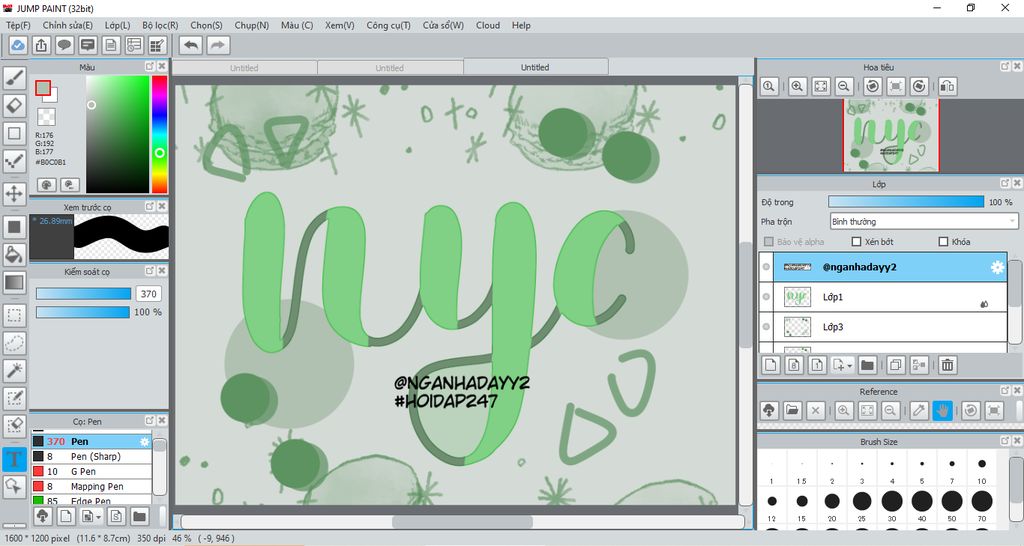
Task: Zoom in on the Navigator panel
Action: pos(797,86)
